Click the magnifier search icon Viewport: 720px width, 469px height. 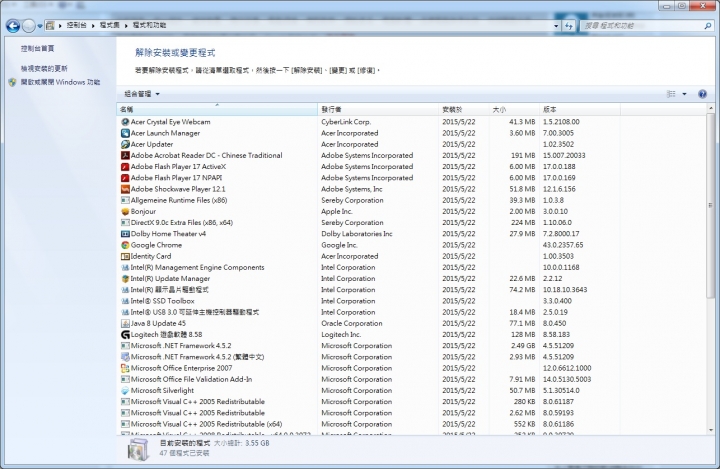tap(708, 26)
